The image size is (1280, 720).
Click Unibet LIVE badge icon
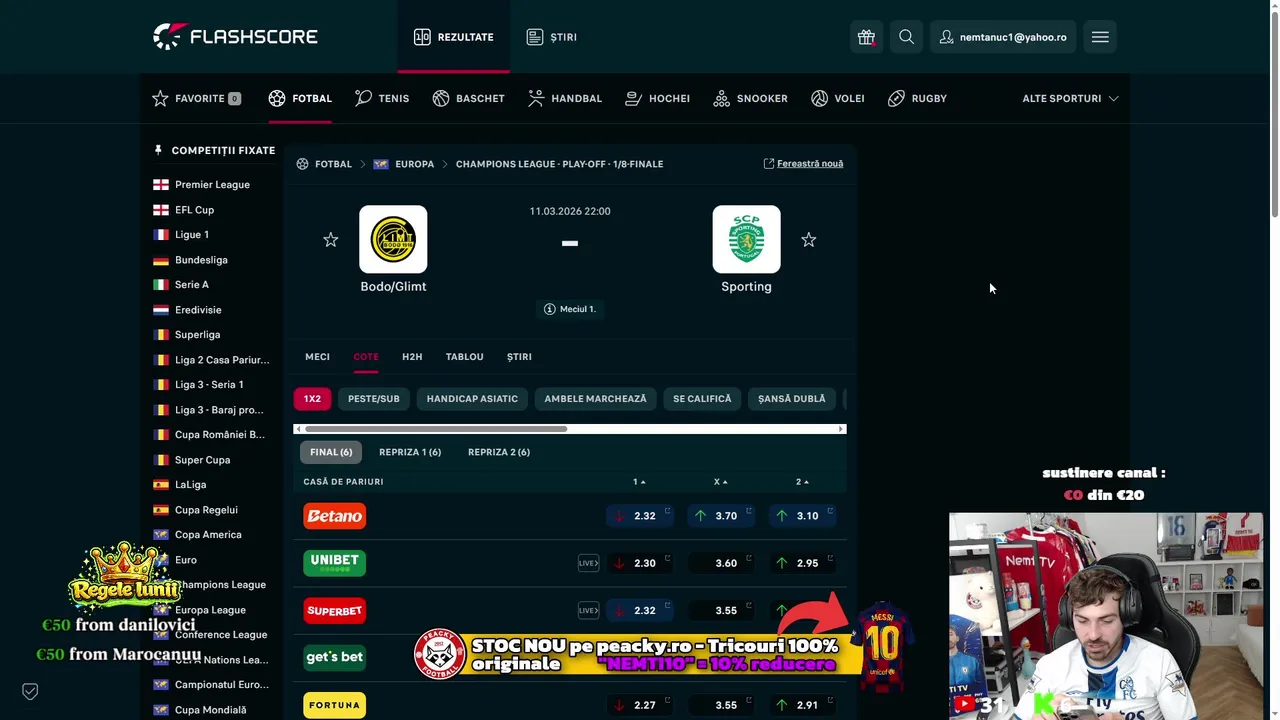(x=588, y=563)
